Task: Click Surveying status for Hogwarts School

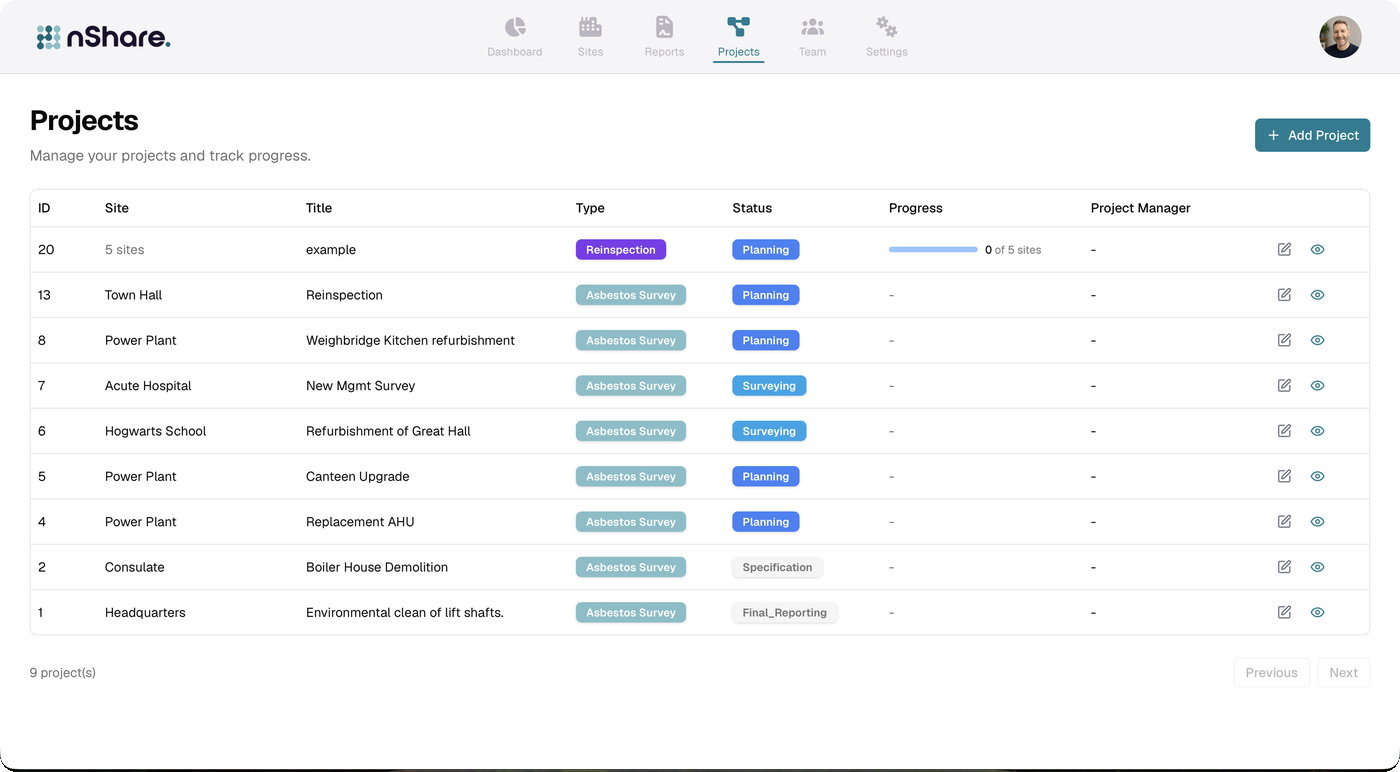Action: point(769,431)
